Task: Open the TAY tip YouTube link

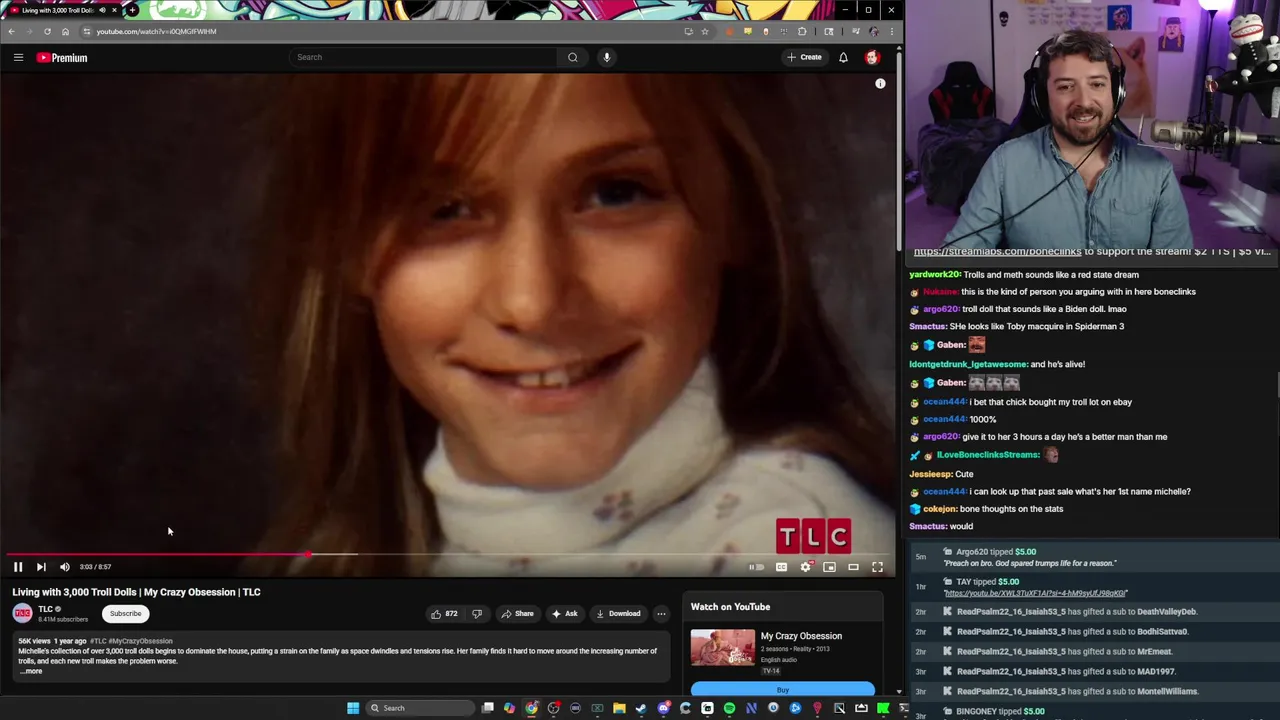Action: 1035,593
